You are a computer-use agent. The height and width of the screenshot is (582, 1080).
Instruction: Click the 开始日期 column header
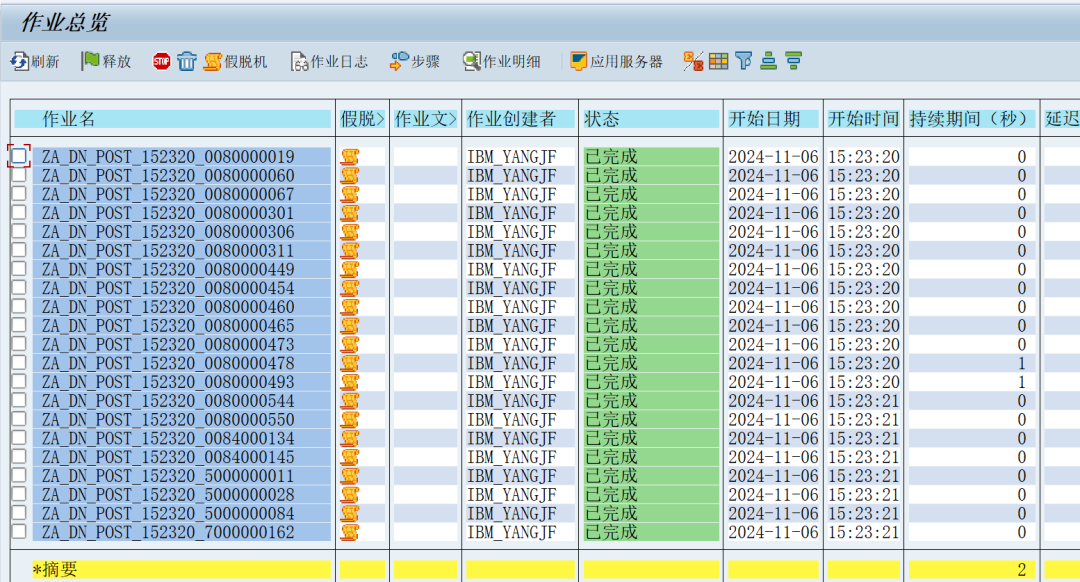(x=773, y=119)
